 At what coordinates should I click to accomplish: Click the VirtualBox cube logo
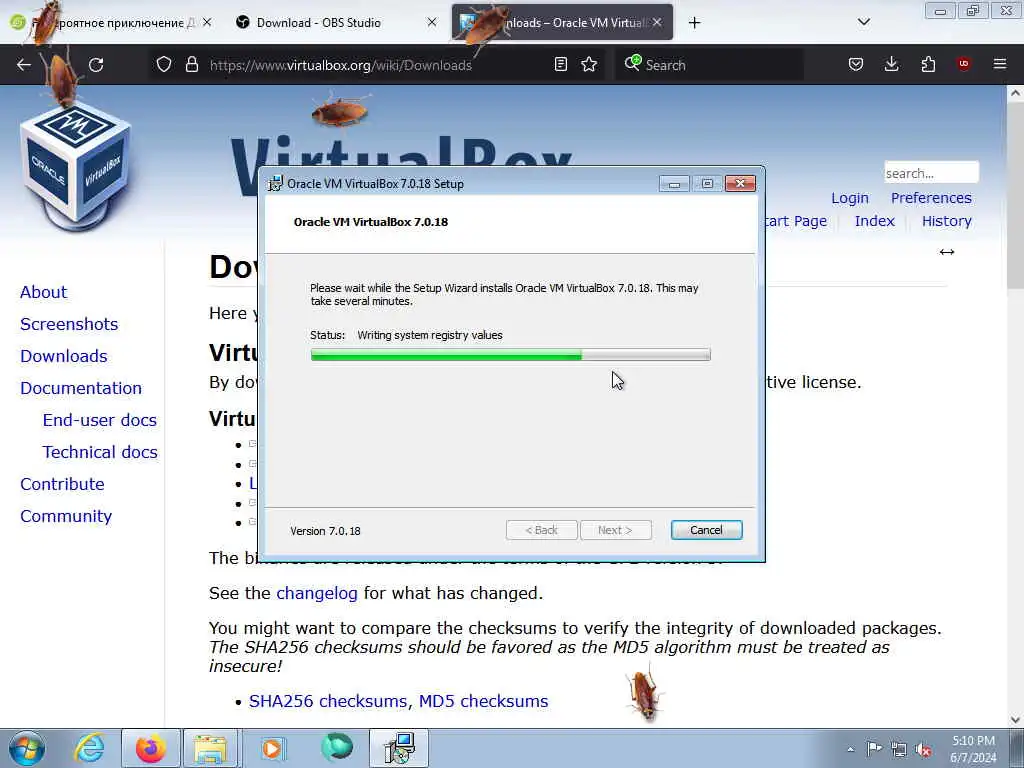tap(75, 167)
